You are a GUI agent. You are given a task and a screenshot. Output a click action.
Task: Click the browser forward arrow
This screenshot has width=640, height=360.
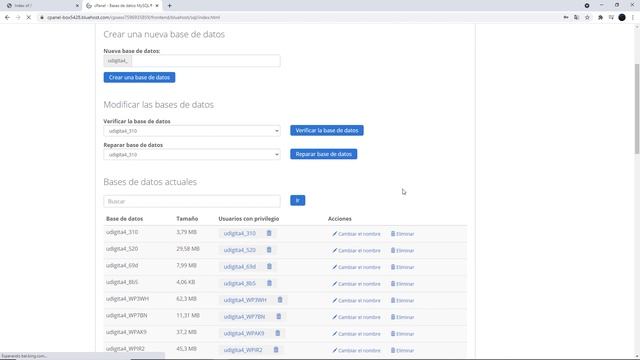(18, 18)
